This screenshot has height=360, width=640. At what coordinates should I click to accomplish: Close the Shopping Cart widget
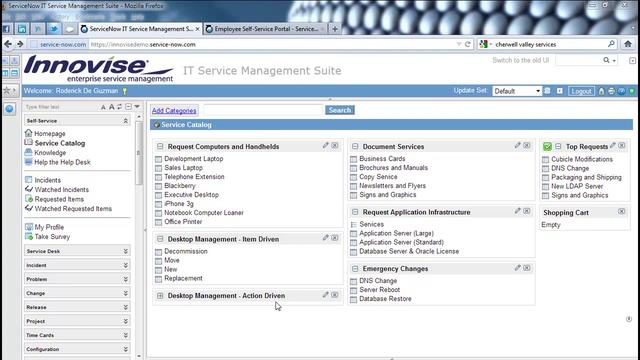(622, 211)
